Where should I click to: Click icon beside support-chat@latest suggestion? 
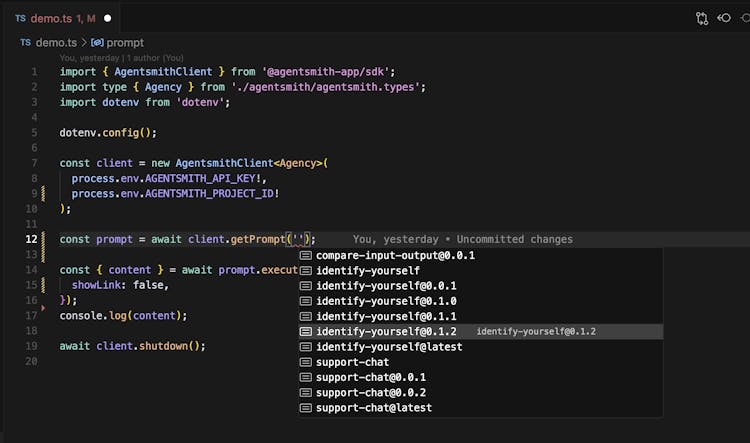coord(306,408)
